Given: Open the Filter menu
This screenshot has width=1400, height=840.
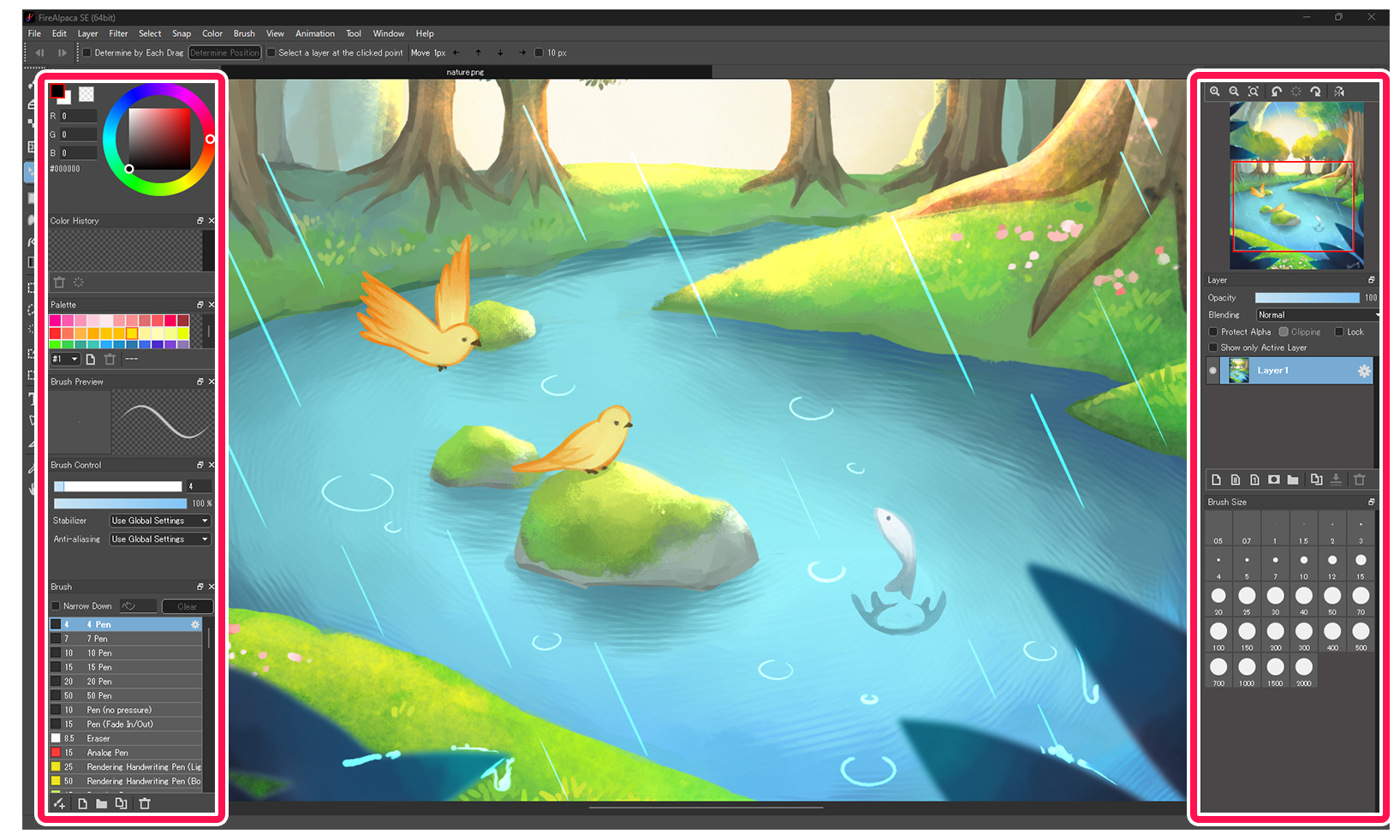Looking at the screenshot, I should pos(118,33).
